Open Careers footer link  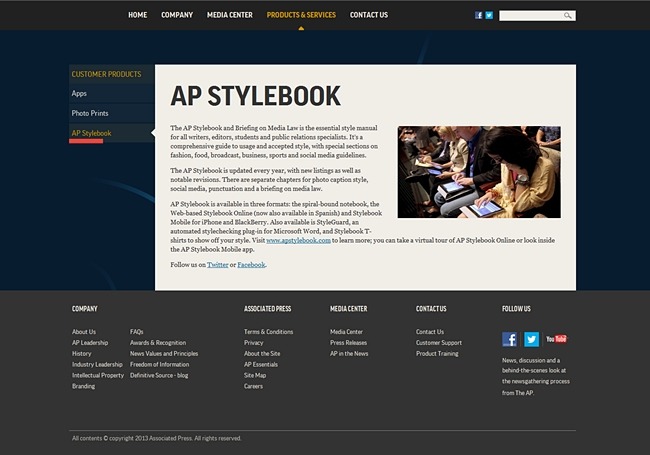coord(253,386)
